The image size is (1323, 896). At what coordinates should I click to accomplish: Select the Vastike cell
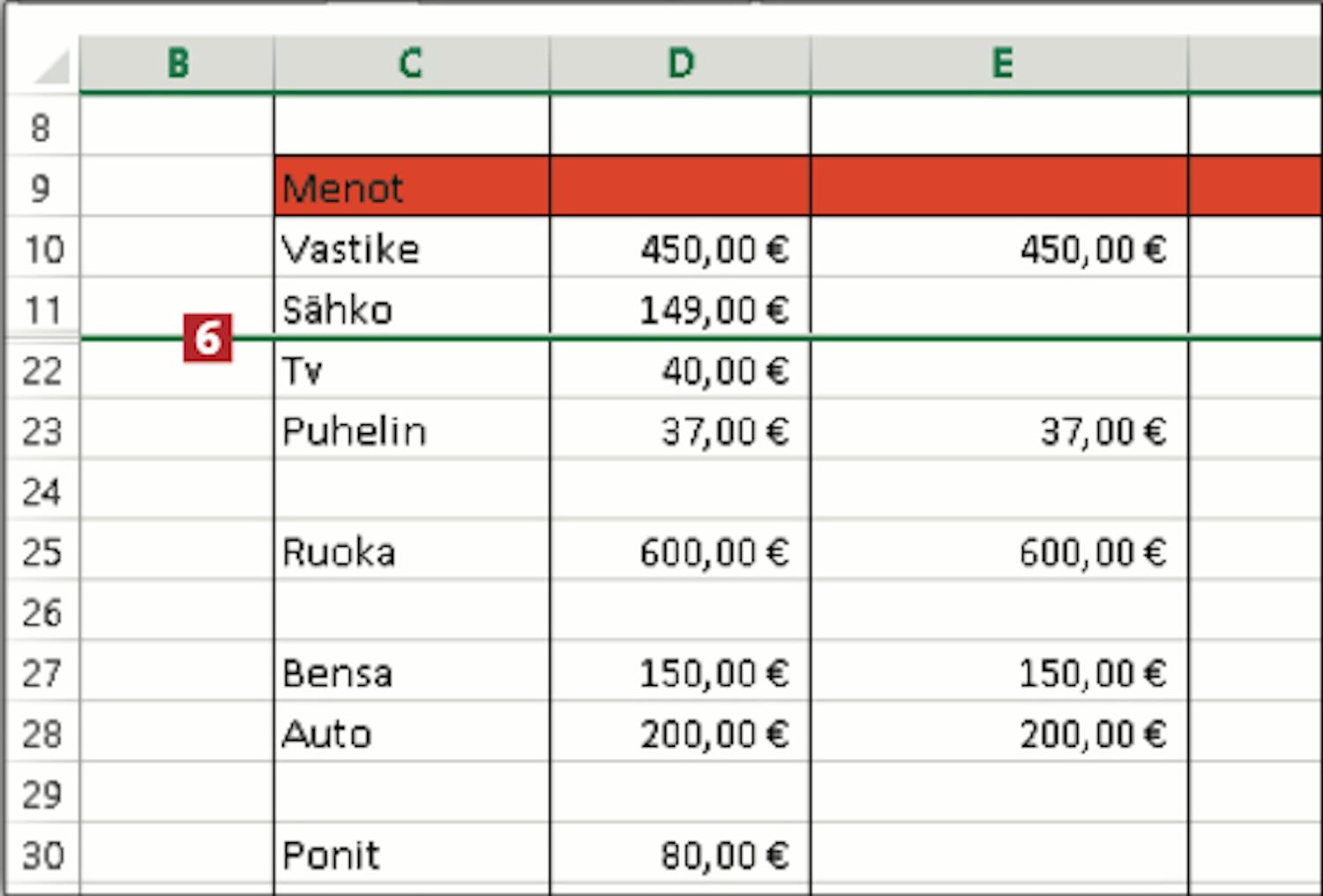[411, 248]
